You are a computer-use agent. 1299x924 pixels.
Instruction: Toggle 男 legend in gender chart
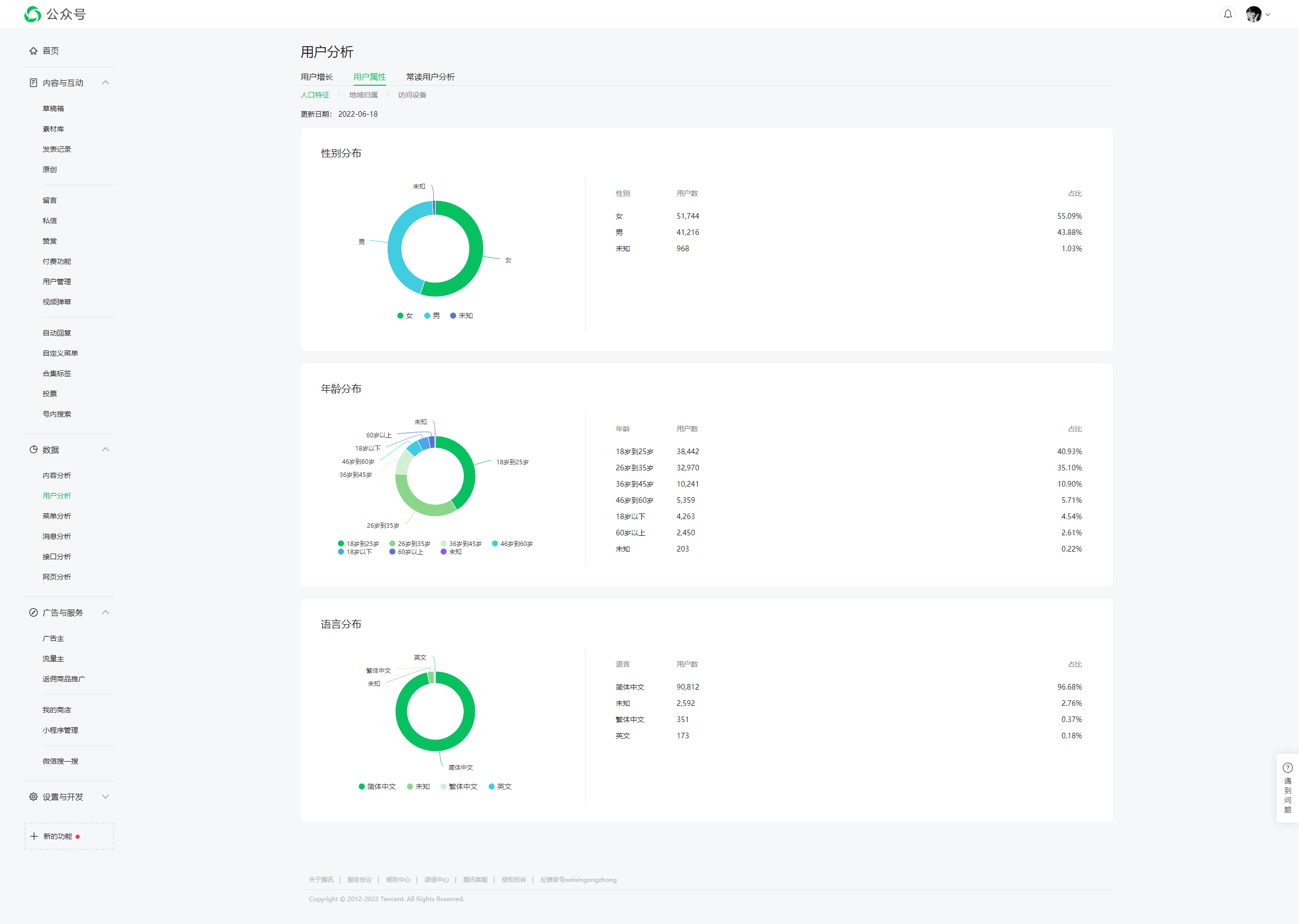[432, 316]
